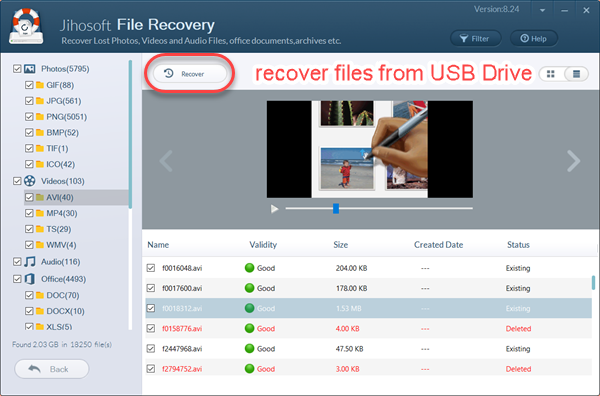600x396 pixels.
Task: Uncheck the checkbox for f0016048.avi
Action: [x=151, y=268]
